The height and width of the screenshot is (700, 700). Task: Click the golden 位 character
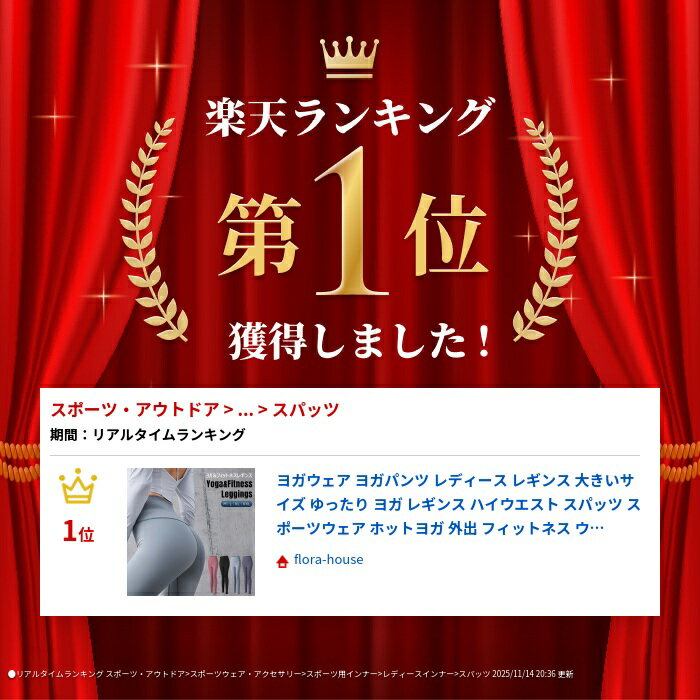pyautogui.click(x=446, y=234)
